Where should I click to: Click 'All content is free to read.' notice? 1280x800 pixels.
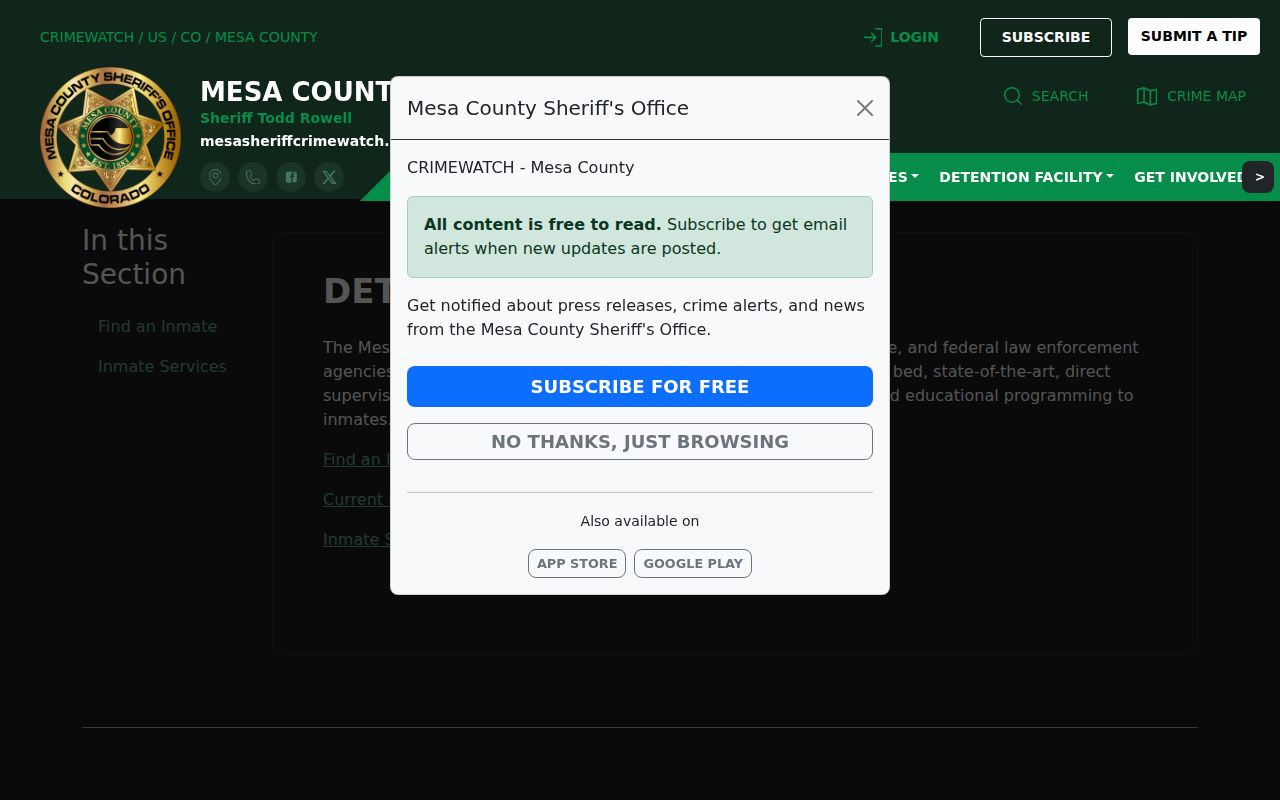tap(640, 237)
